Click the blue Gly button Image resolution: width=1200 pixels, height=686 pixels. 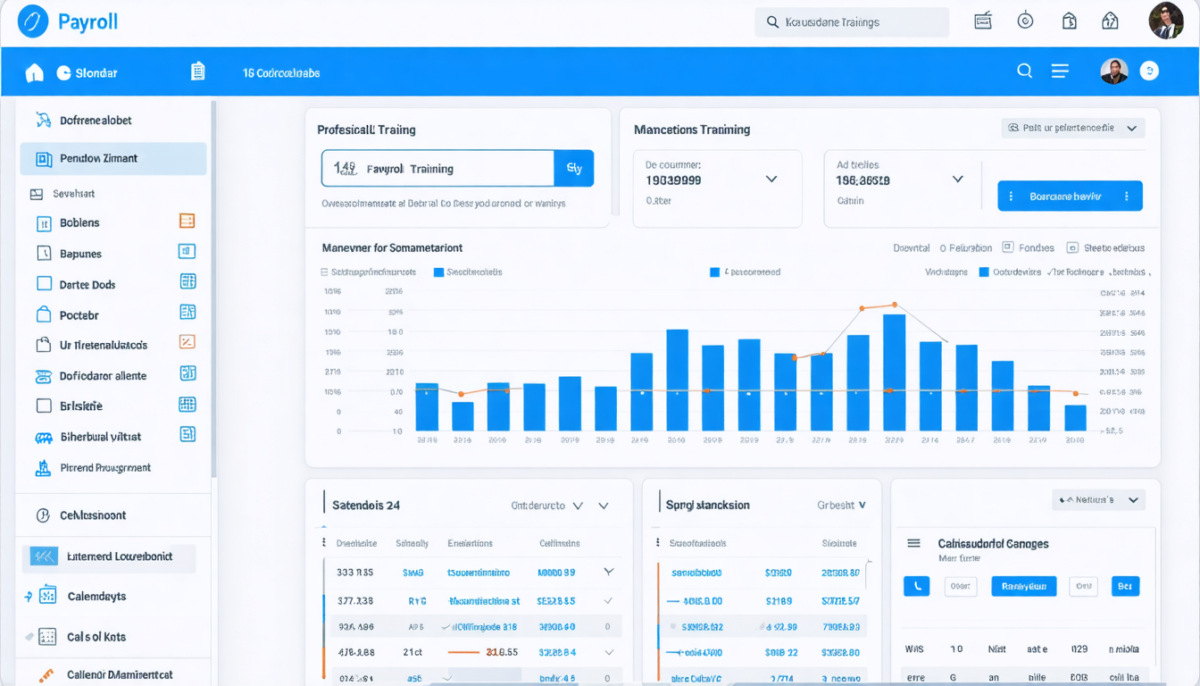(x=574, y=169)
